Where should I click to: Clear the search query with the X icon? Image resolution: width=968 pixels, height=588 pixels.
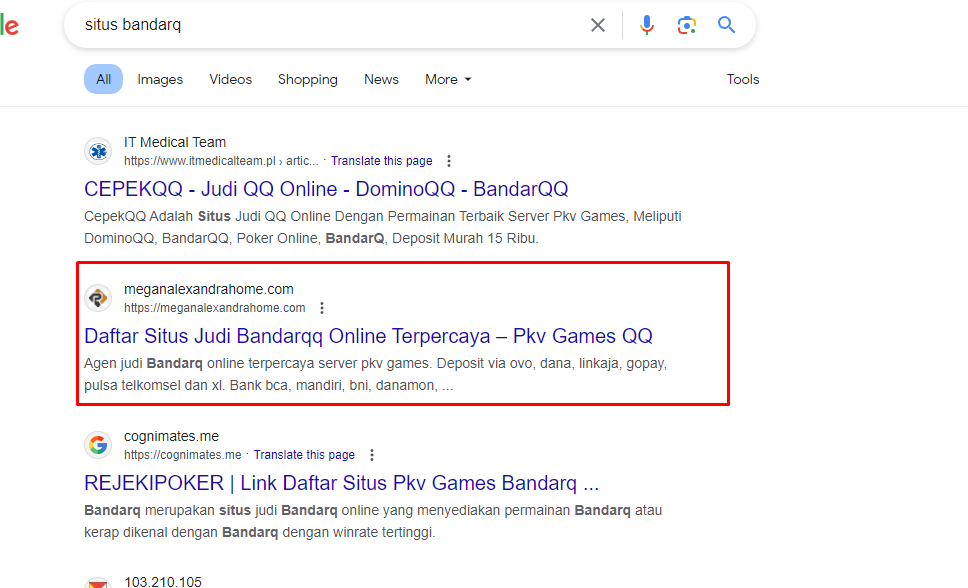[x=598, y=25]
